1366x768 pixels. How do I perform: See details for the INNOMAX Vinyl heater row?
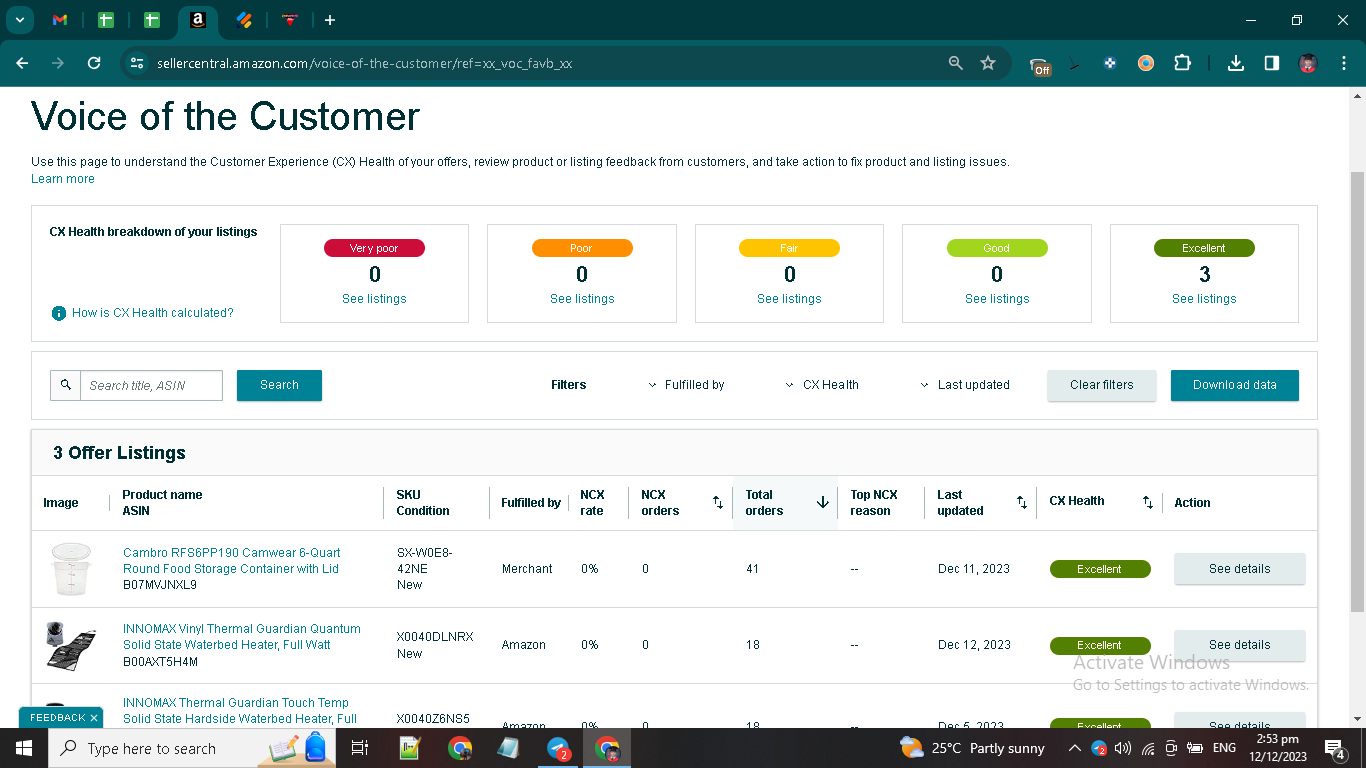(1240, 645)
